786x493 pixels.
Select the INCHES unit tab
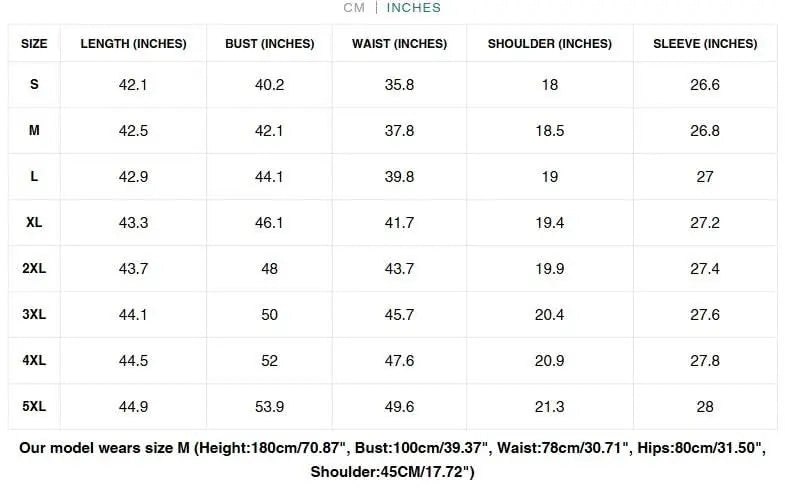click(x=414, y=8)
